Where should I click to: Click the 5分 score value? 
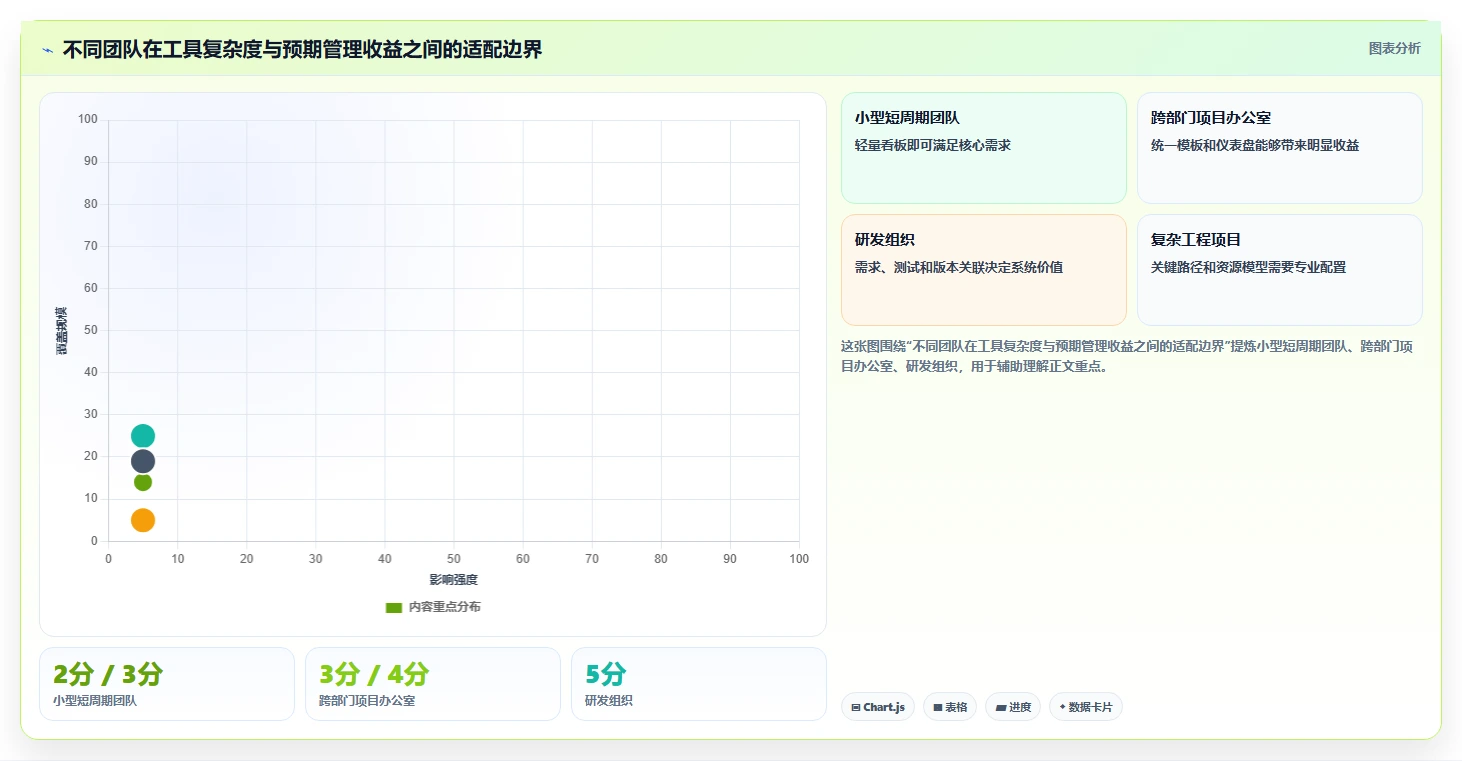click(x=606, y=674)
